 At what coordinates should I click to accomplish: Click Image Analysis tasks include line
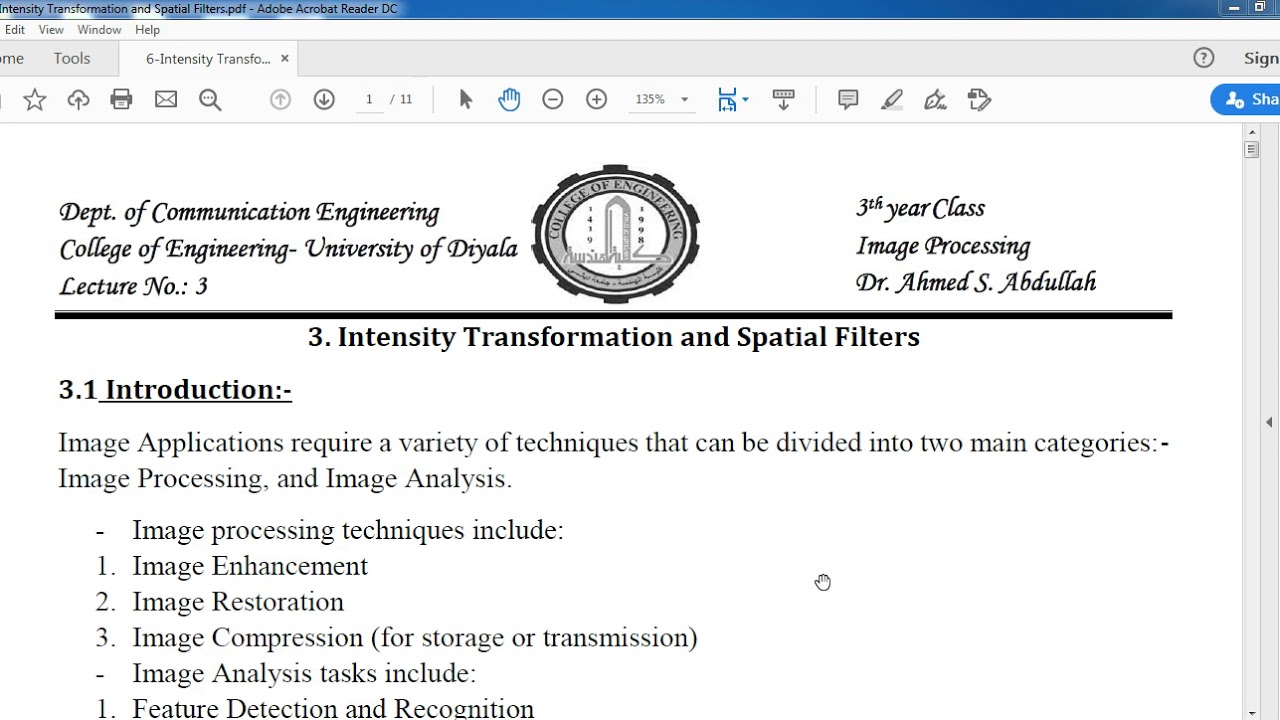tap(304, 674)
